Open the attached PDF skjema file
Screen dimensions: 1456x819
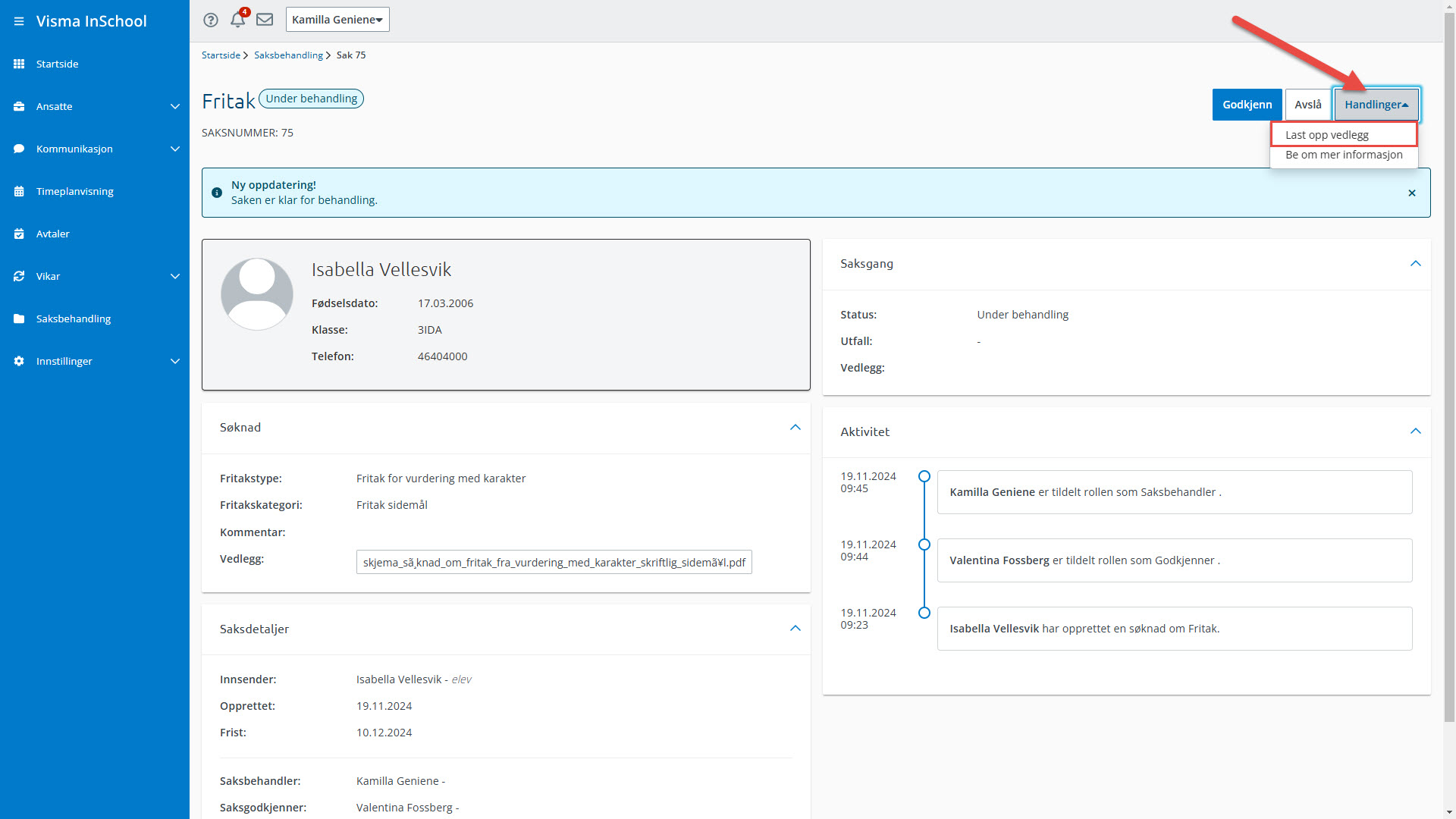tap(554, 563)
